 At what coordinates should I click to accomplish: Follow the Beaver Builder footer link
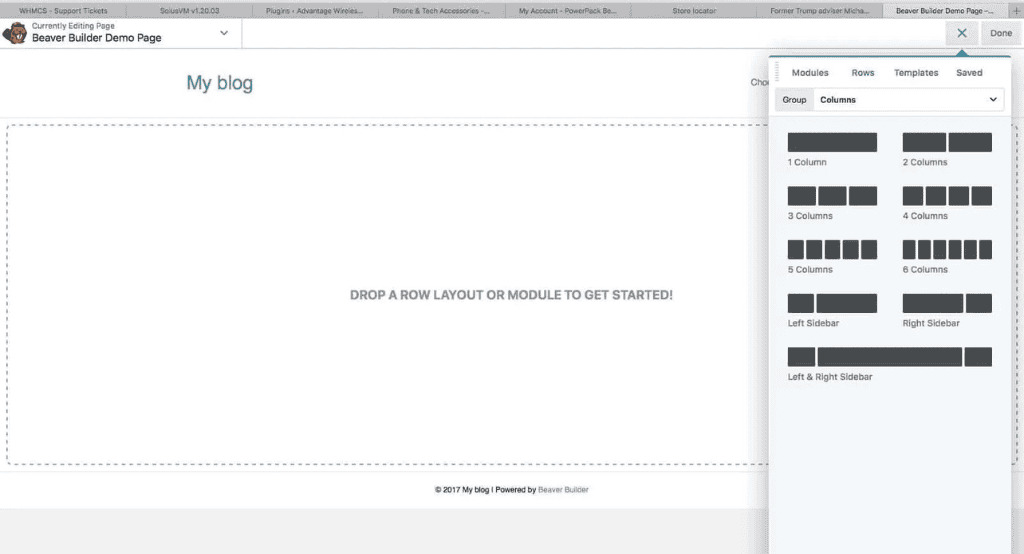click(x=563, y=489)
